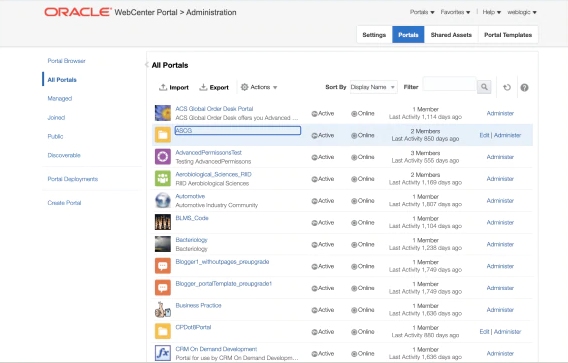Click the Aerobiological_Sciences_RID green icon
The image size is (568, 363).
click(163, 179)
